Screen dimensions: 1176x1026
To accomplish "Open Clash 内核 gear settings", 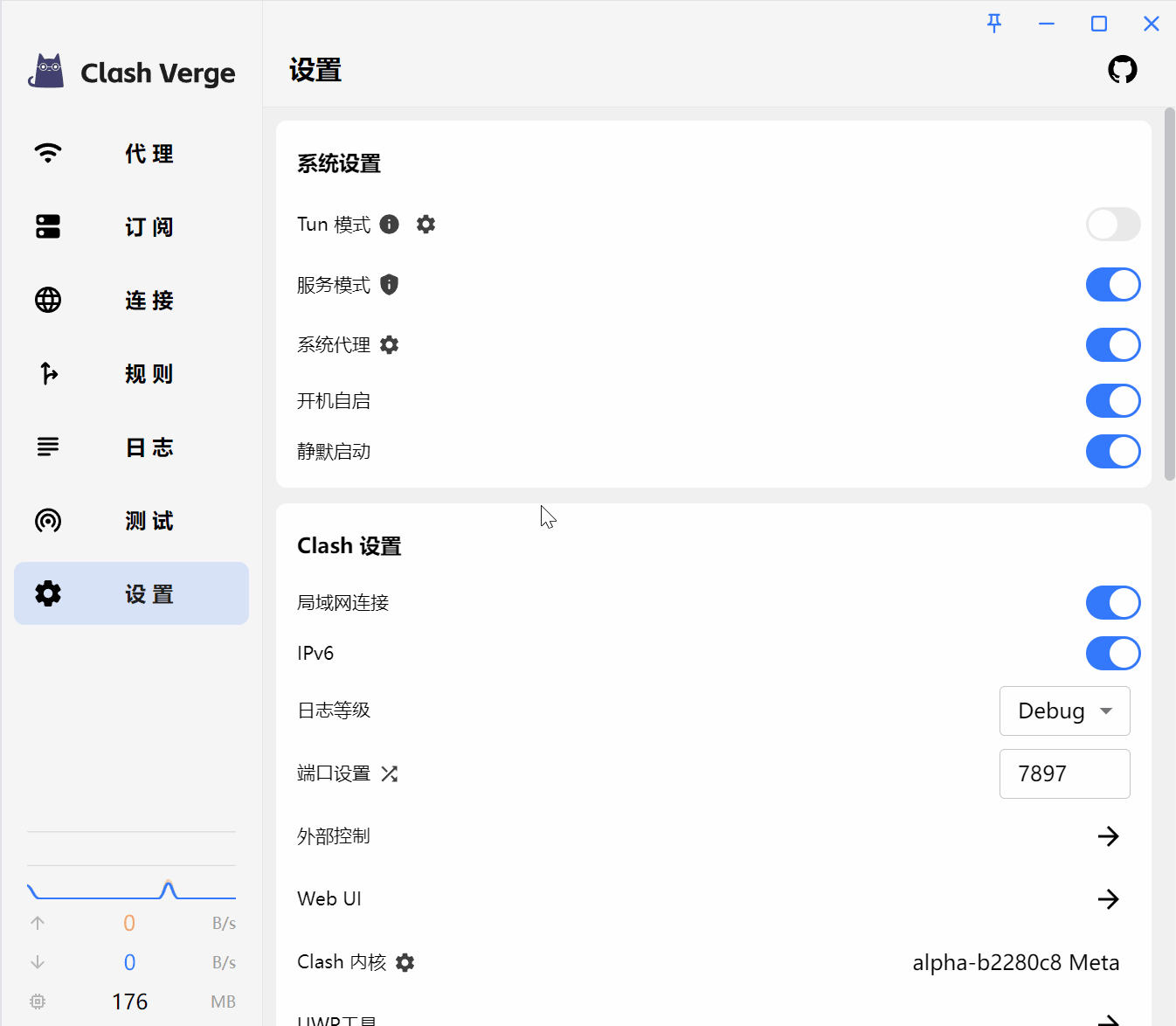I will click(x=405, y=962).
